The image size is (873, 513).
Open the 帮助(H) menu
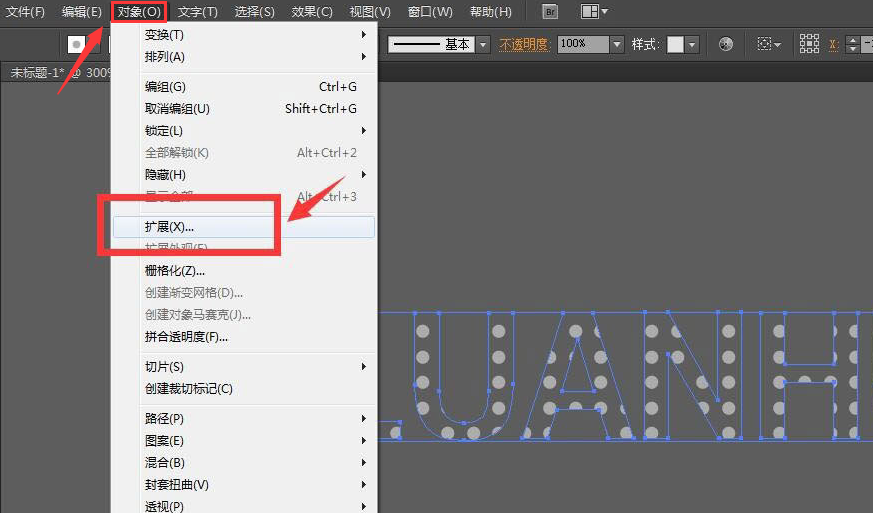point(491,12)
